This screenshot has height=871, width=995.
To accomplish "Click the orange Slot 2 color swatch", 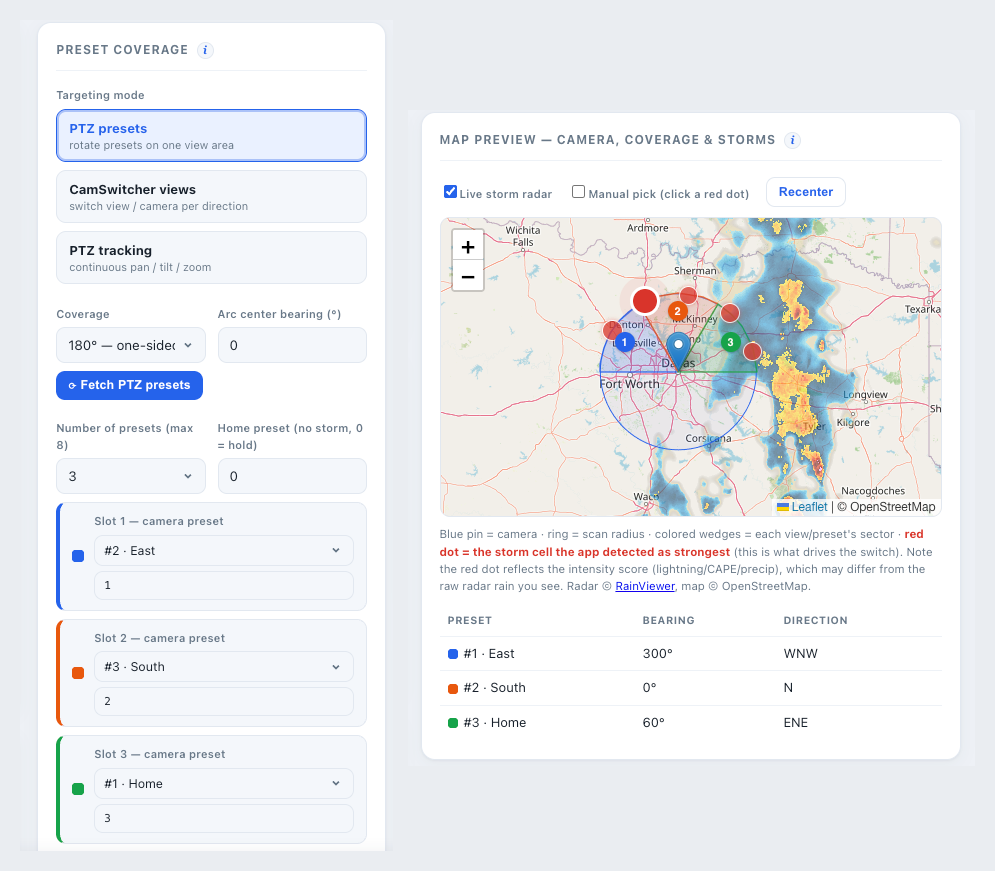I will [78, 672].
